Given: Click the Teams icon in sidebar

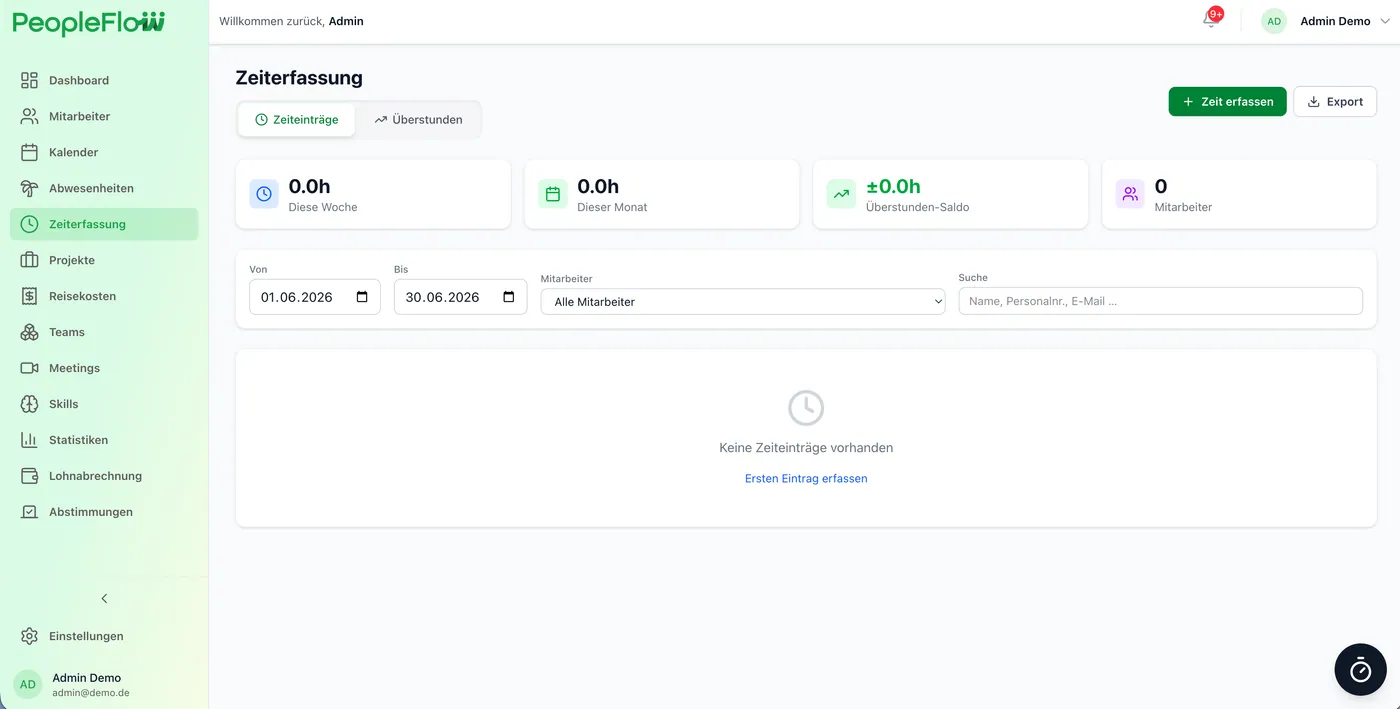Looking at the screenshot, I should point(29,332).
